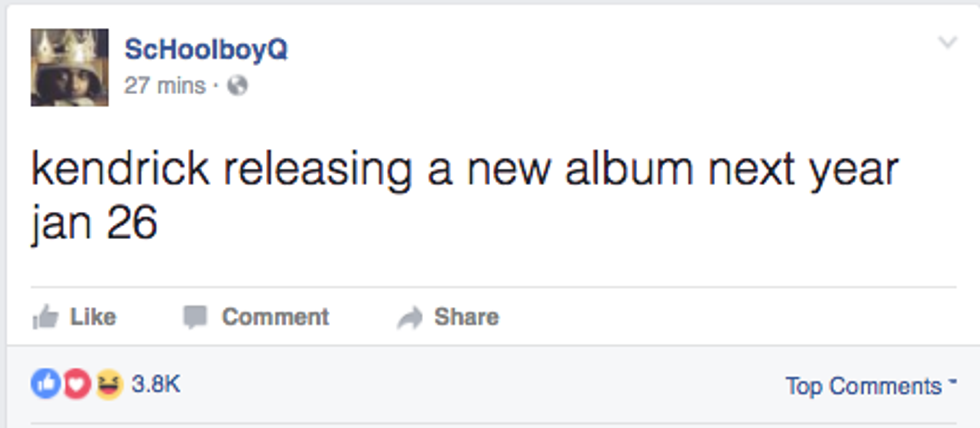980x428 pixels.
Task: Click the globe public privacy icon
Action: (237, 86)
